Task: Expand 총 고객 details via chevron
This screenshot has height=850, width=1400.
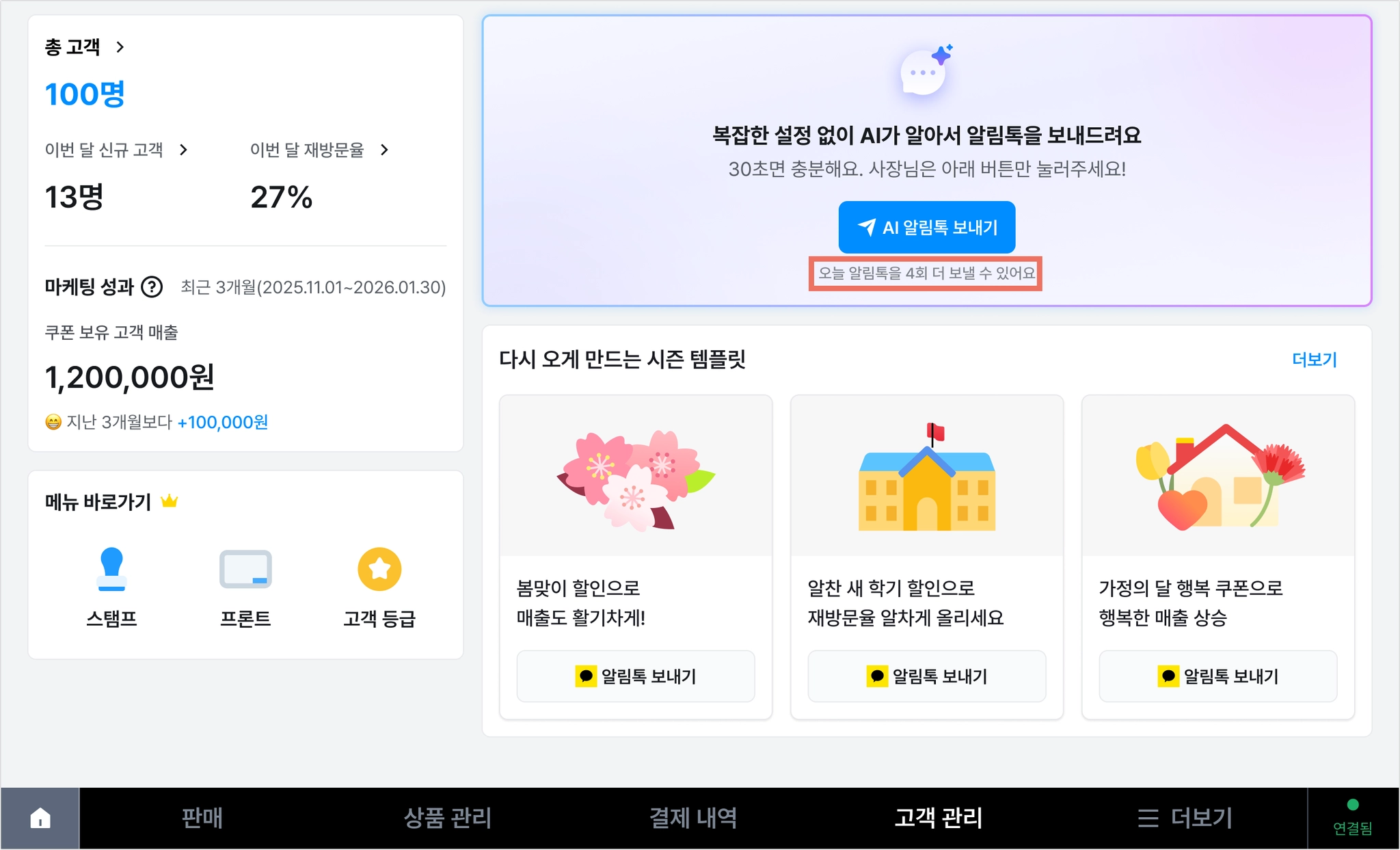Action: tap(120, 47)
